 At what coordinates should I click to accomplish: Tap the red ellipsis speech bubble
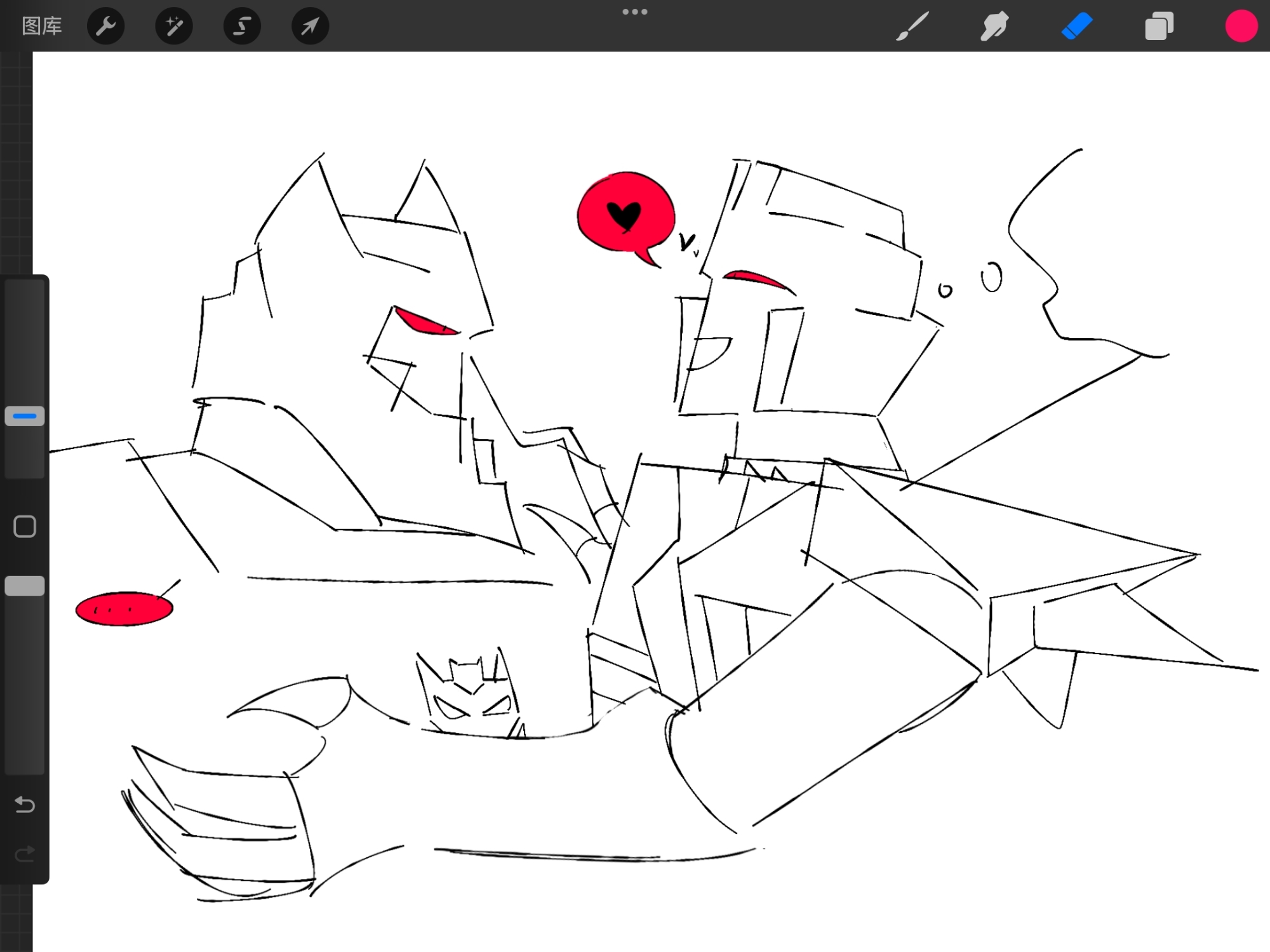click(124, 609)
